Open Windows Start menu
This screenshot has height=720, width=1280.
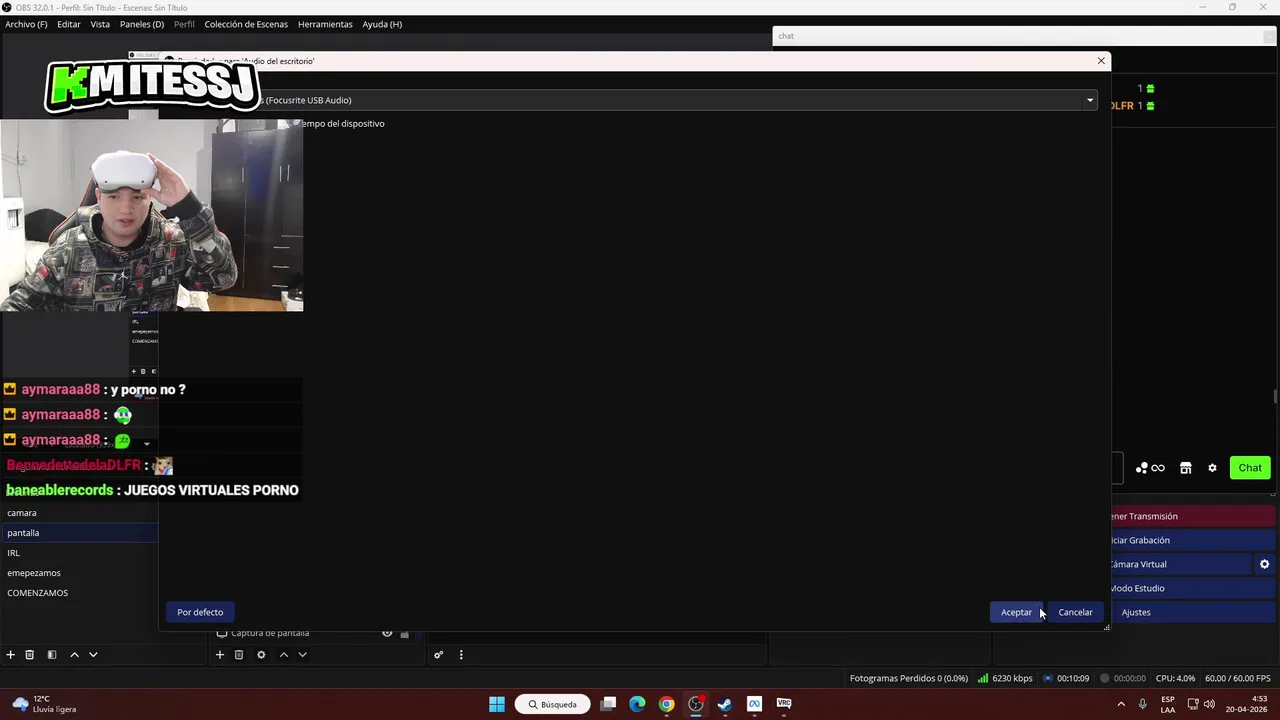pos(497,704)
